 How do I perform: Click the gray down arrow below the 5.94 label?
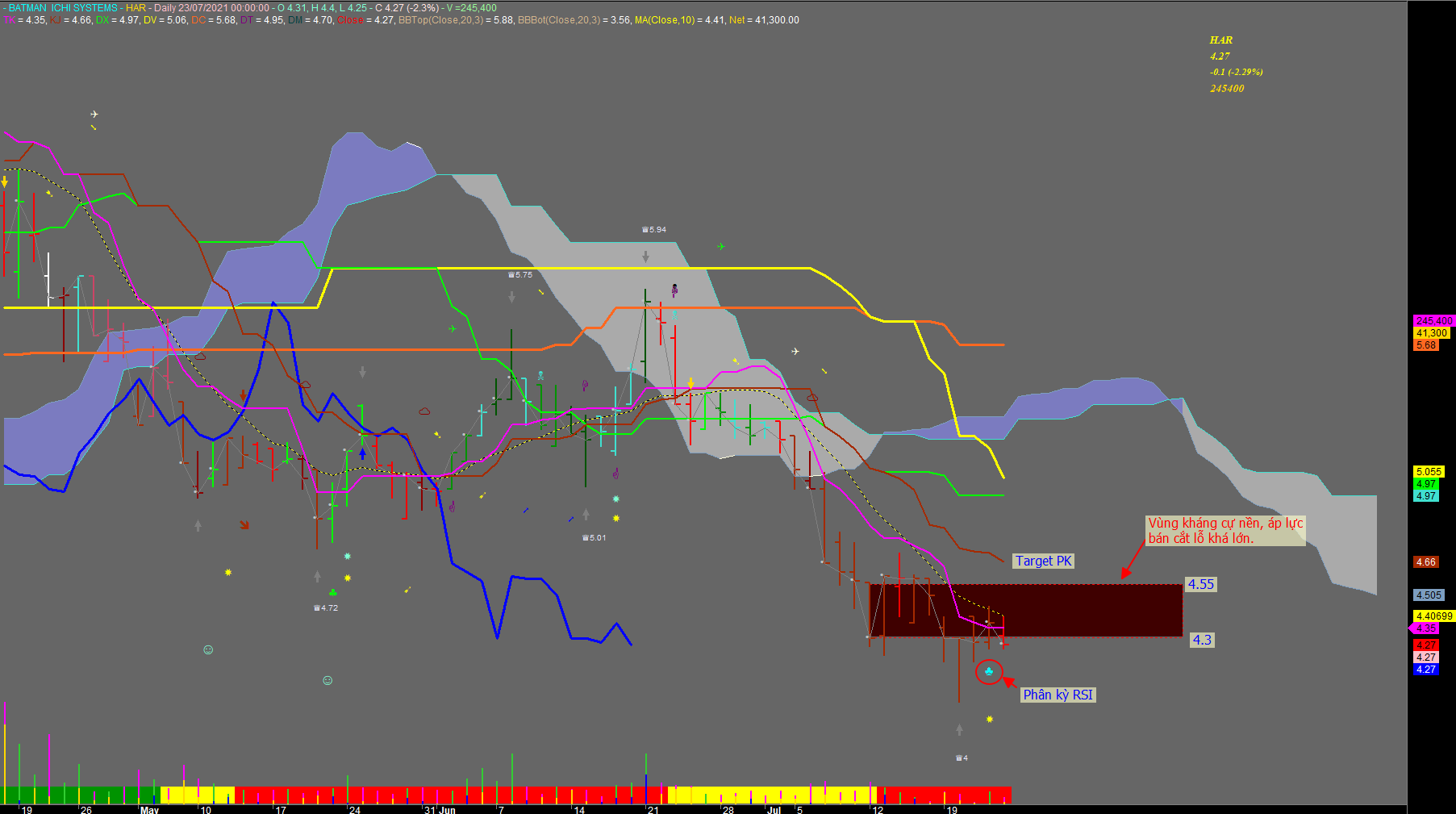[x=645, y=257]
